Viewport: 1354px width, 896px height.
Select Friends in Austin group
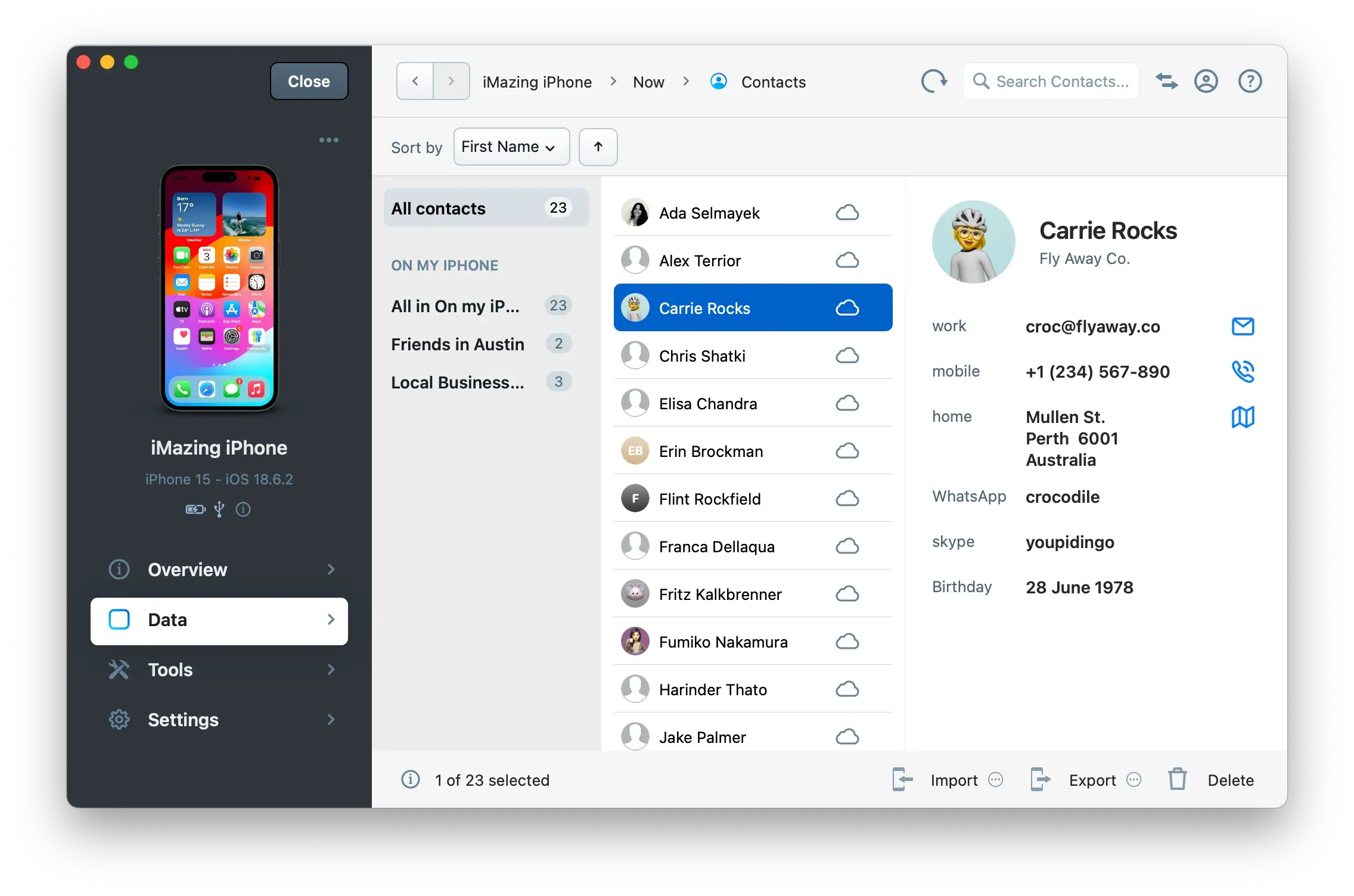pos(457,344)
